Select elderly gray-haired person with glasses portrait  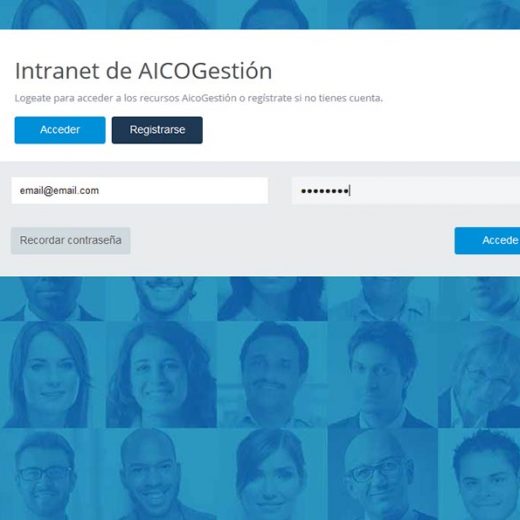479,375
